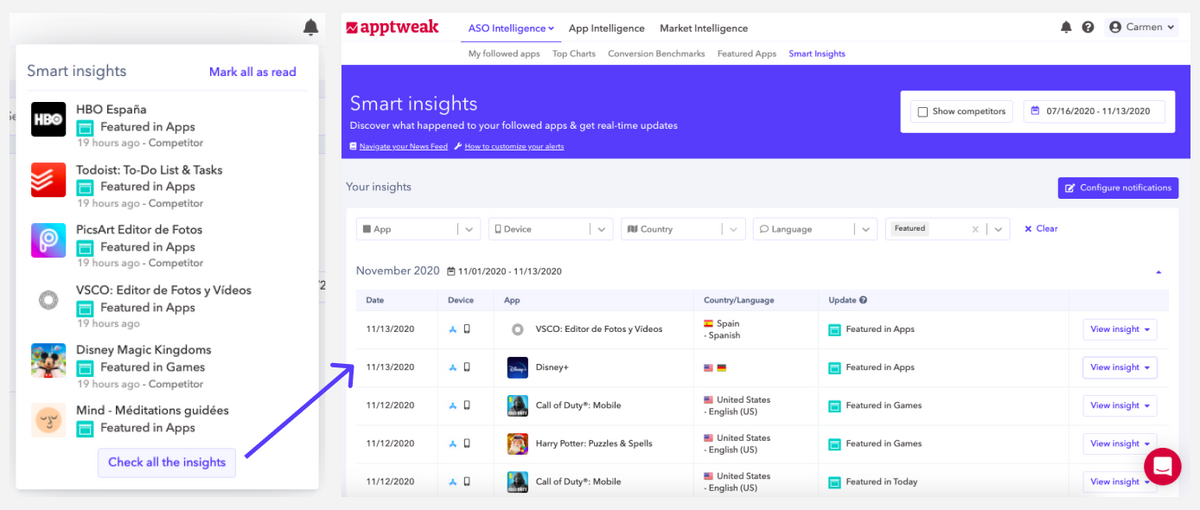
Task: Remove the Featured filter with X
Action: pyautogui.click(x=976, y=229)
